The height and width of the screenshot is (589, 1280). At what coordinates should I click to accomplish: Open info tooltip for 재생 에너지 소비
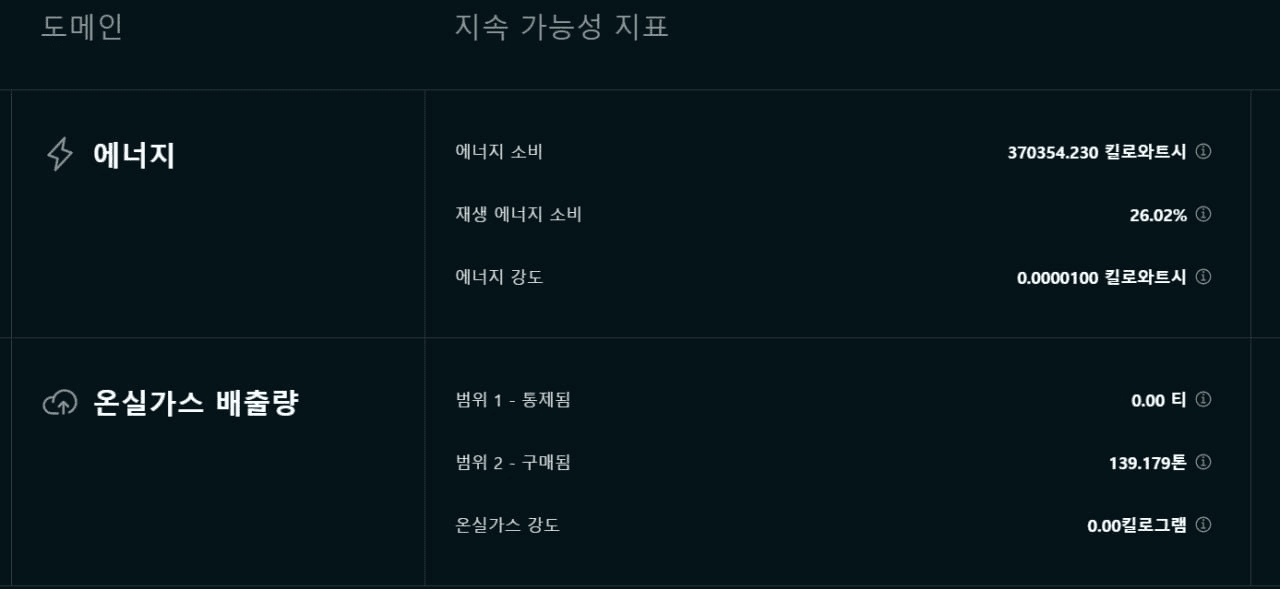pyautogui.click(x=1203, y=214)
